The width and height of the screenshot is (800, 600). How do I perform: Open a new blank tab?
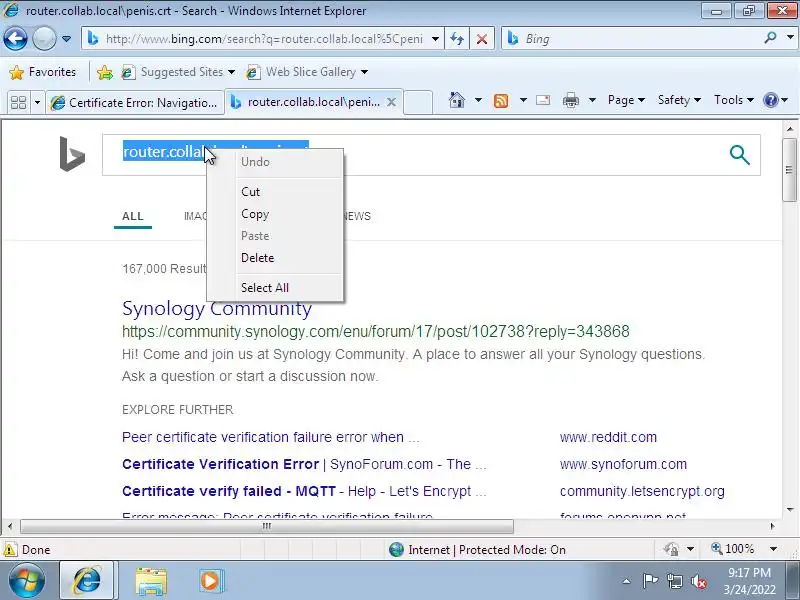pos(418,102)
